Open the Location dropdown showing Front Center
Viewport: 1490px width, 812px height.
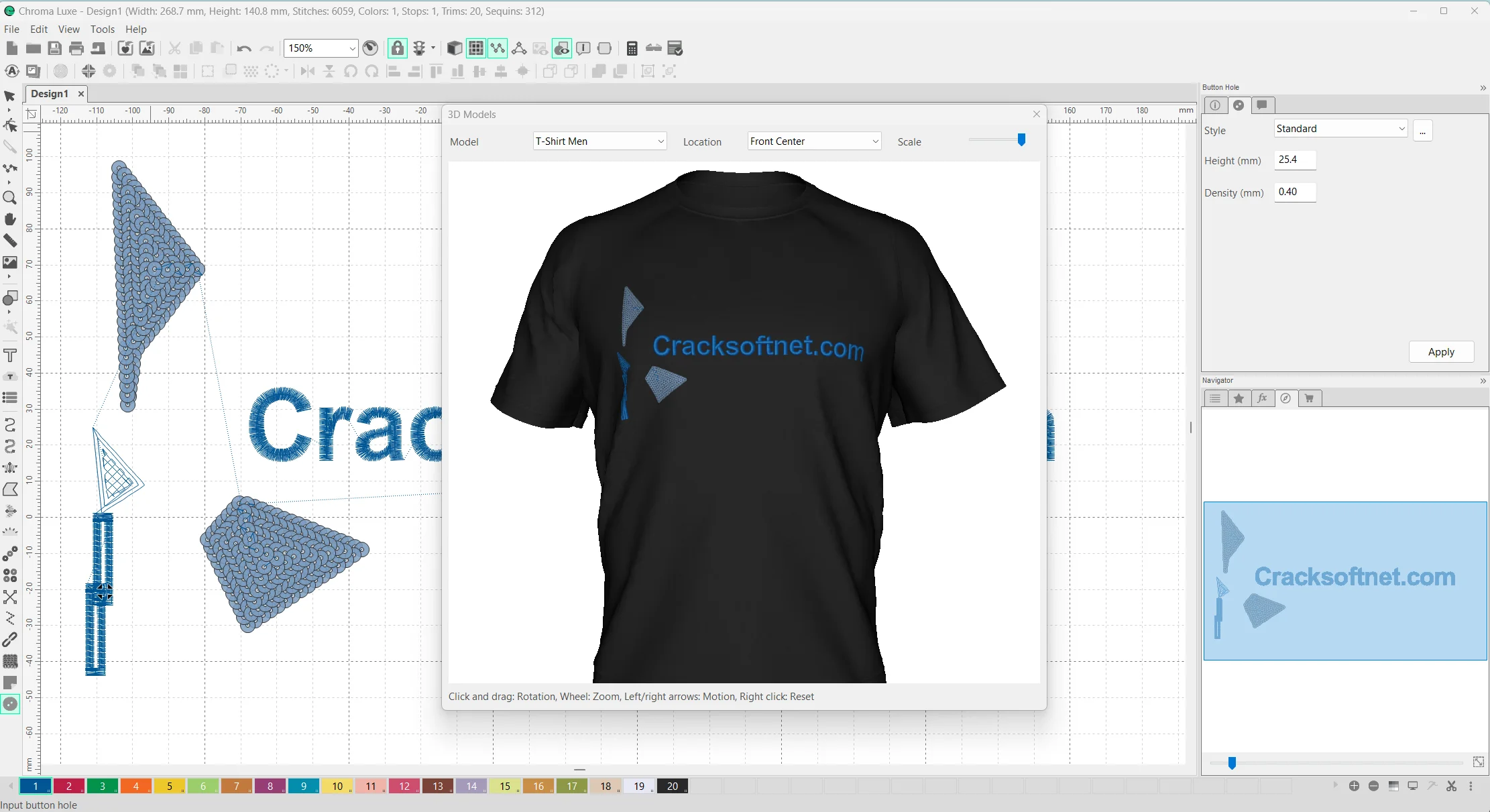(x=814, y=141)
